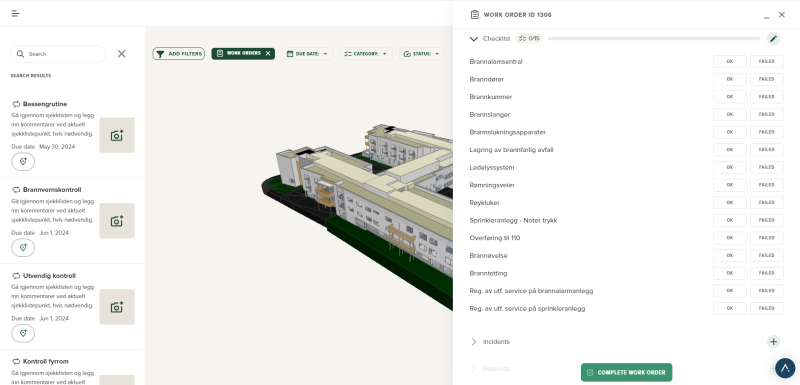Mark Lagring av brannfarlig avfall as FAILED
Viewport: 800px width, 385px height.
click(x=766, y=150)
